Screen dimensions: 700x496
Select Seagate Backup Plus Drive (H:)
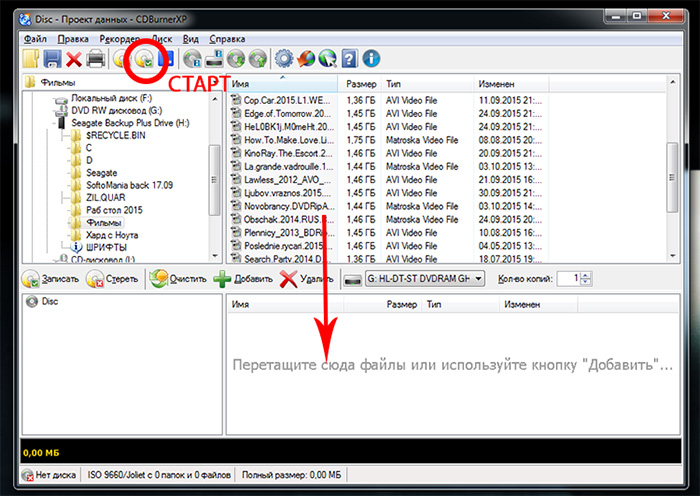pos(130,123)
